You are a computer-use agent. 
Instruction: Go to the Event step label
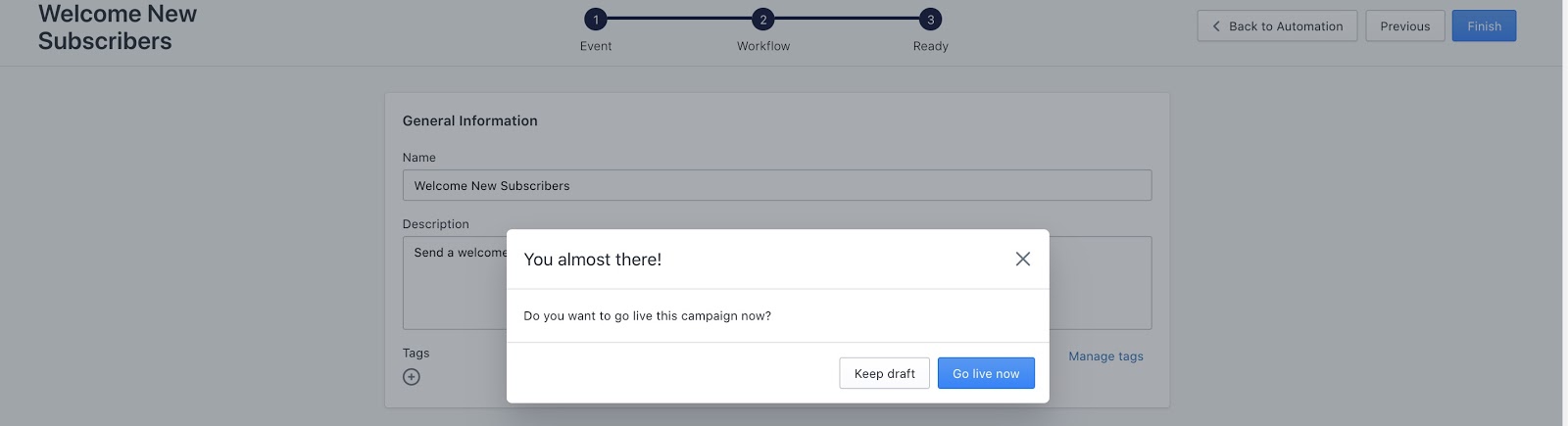coord(595,46)
